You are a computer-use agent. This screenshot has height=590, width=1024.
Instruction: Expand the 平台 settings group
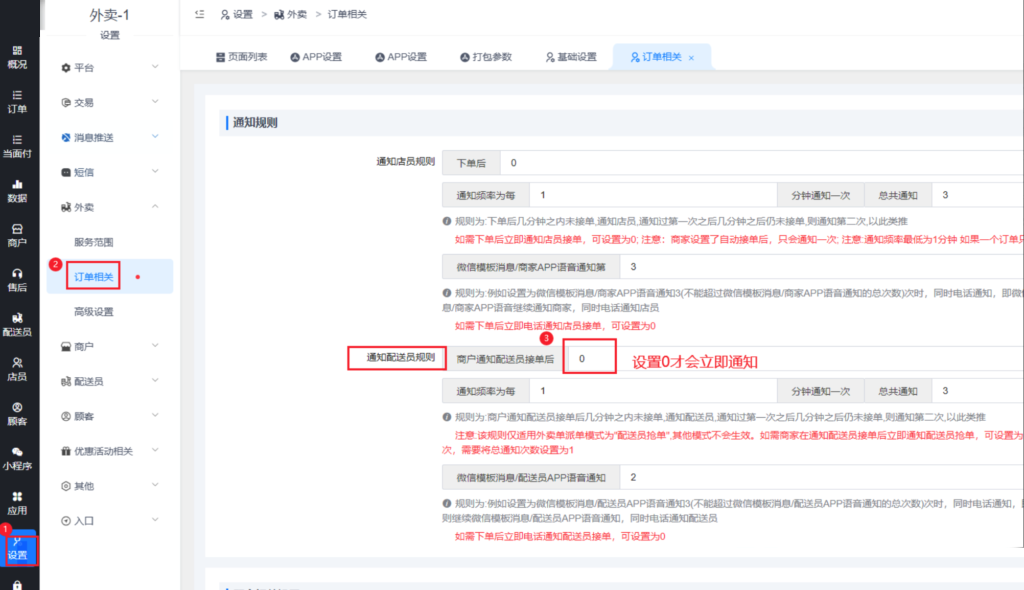point(110,67)
